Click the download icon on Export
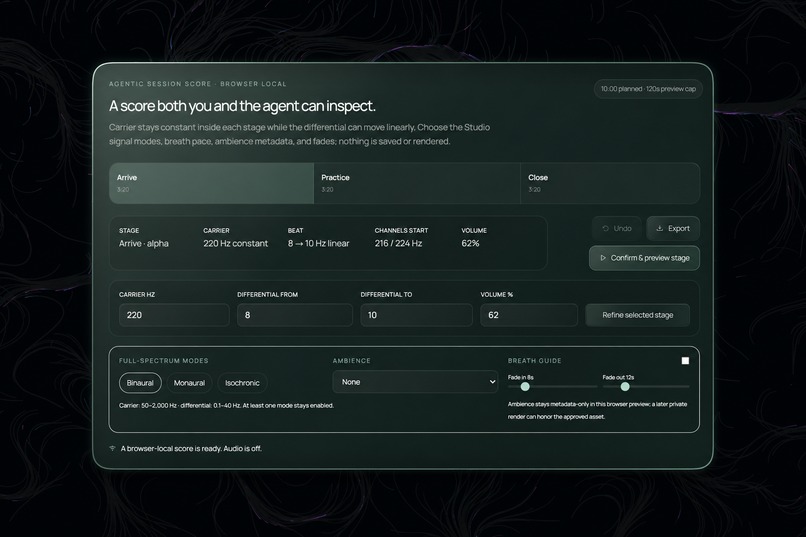Viewport: 806px width, 537px height. pyautogui.click(x=660, y=229)
